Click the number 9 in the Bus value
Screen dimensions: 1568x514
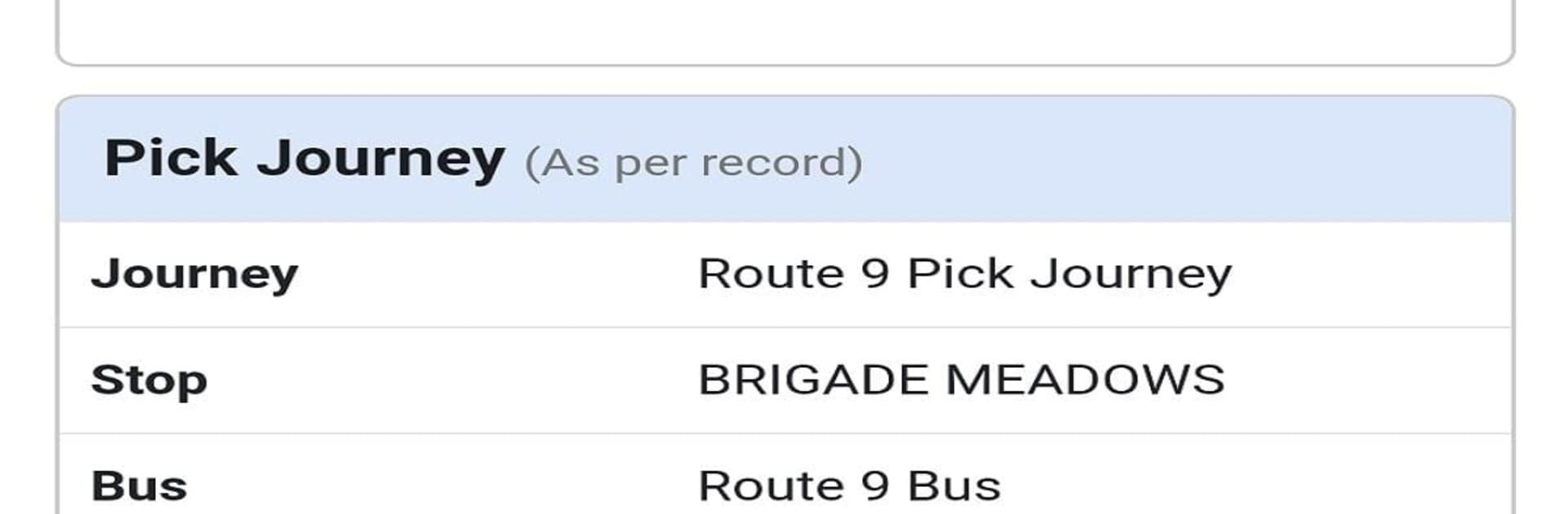pyautogui.click(x=875, y=486)
